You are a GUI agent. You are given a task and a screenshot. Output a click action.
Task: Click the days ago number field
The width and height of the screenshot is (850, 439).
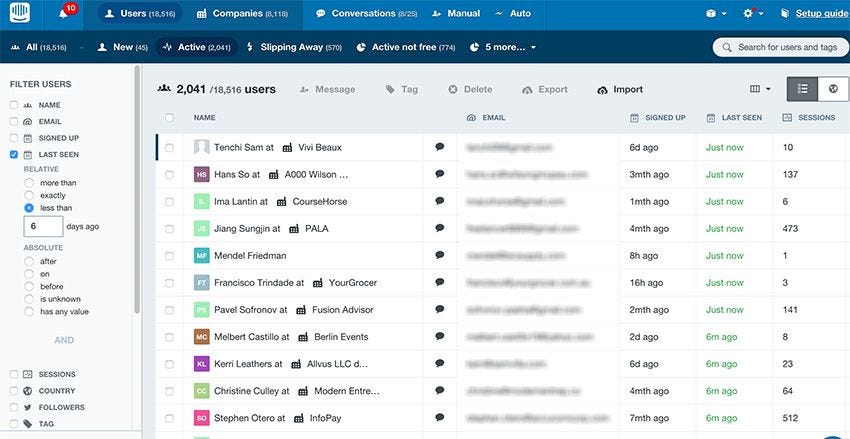click(x=43, y=227)
